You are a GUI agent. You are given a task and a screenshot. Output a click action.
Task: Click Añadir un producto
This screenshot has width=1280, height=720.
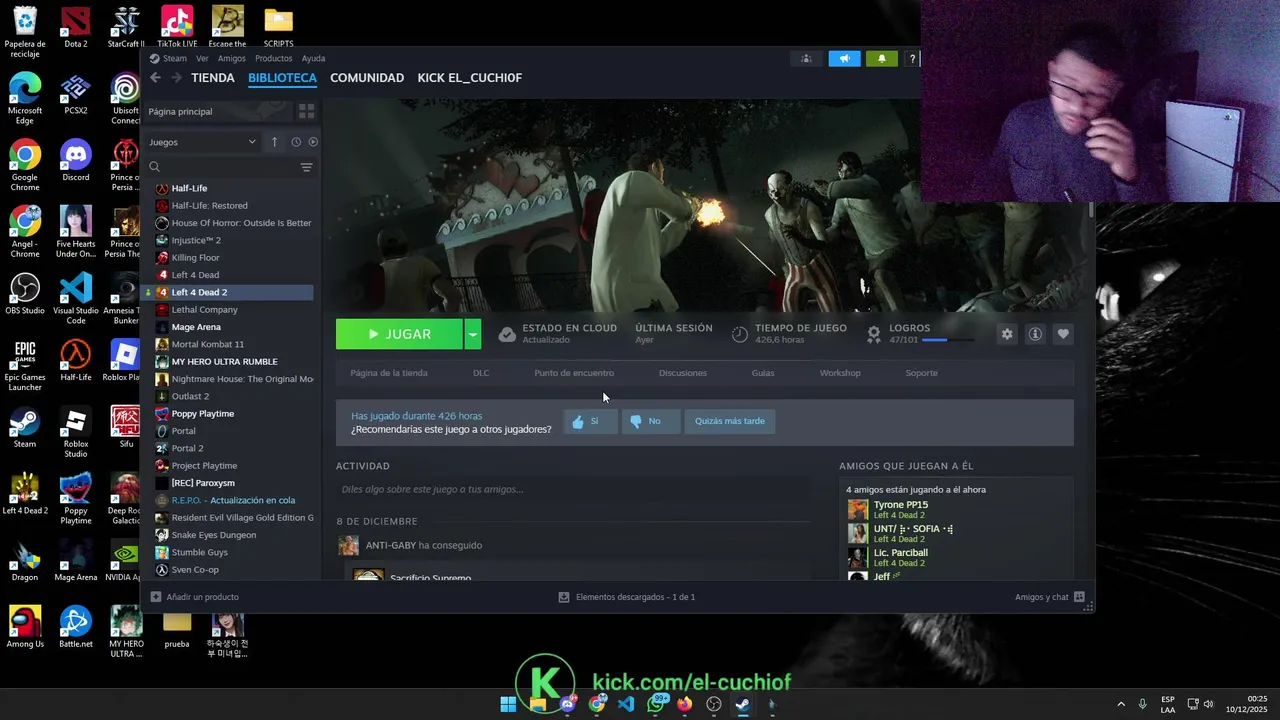195,597
